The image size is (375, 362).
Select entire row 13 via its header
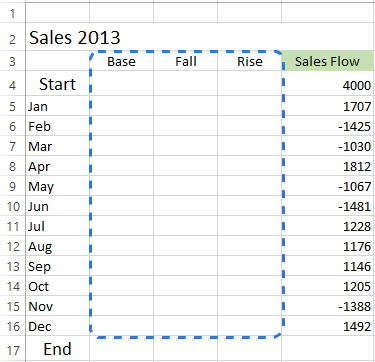(x=12, y=266)
